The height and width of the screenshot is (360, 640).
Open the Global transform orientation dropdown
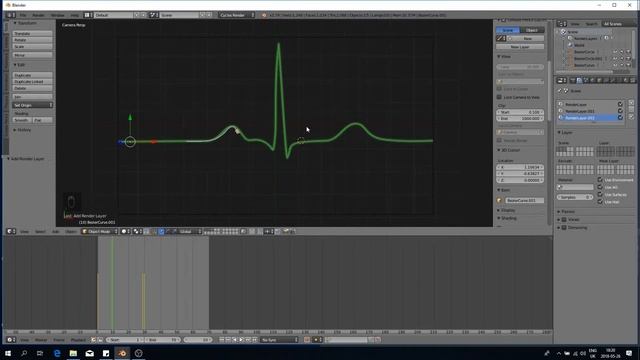[x=189, y=231]
